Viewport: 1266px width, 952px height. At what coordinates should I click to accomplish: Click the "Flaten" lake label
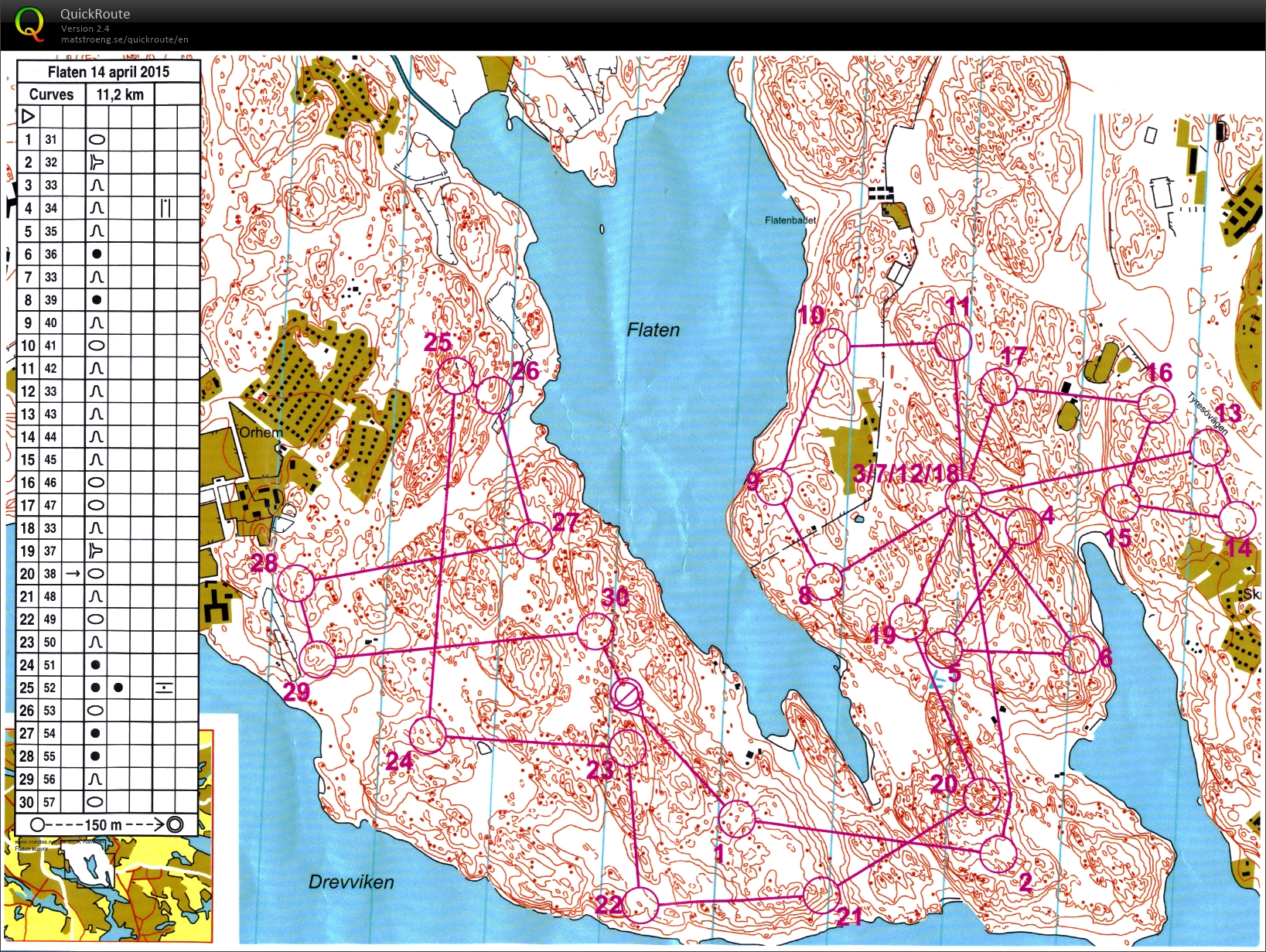(x=653, y=330)
